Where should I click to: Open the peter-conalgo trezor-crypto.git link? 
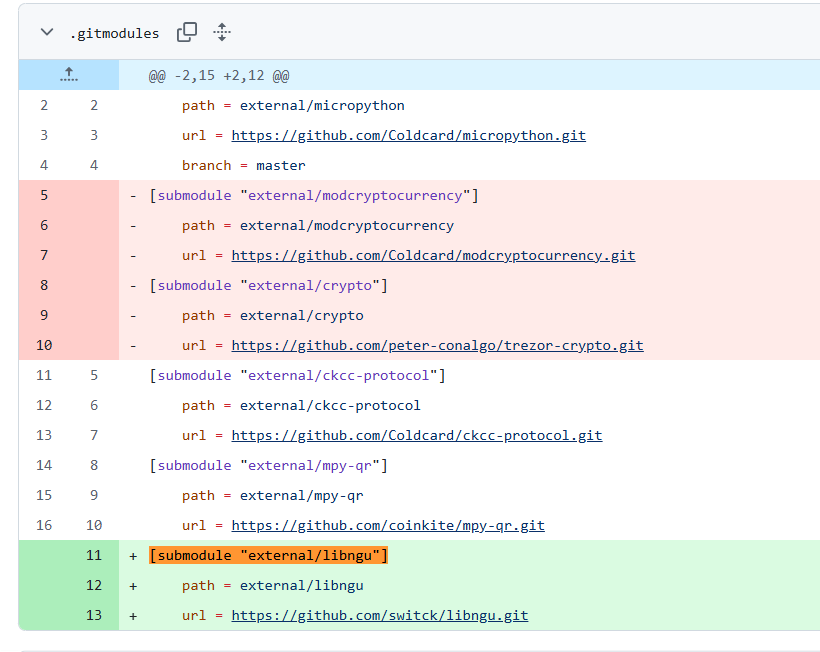coord(437,346)
